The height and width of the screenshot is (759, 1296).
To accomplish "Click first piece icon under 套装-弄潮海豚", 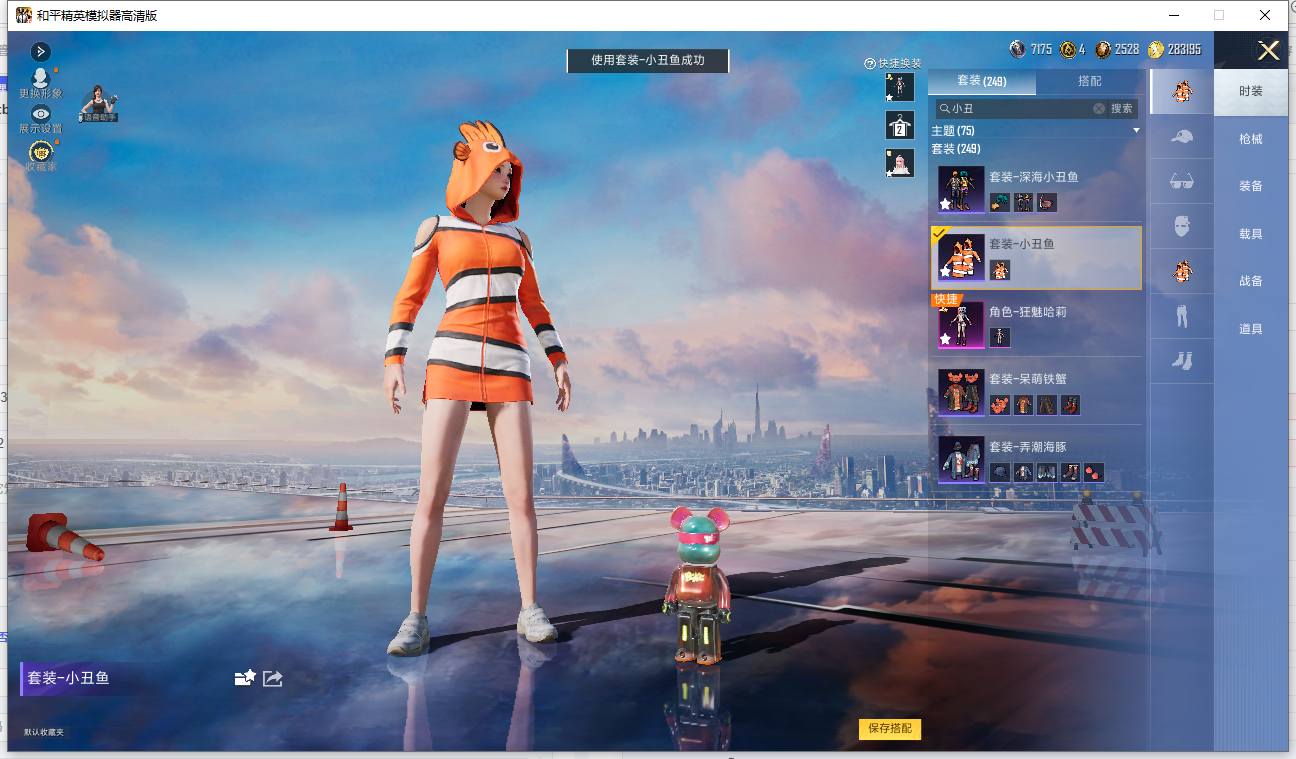I will pyautogui.click(x=1000, y=473).
